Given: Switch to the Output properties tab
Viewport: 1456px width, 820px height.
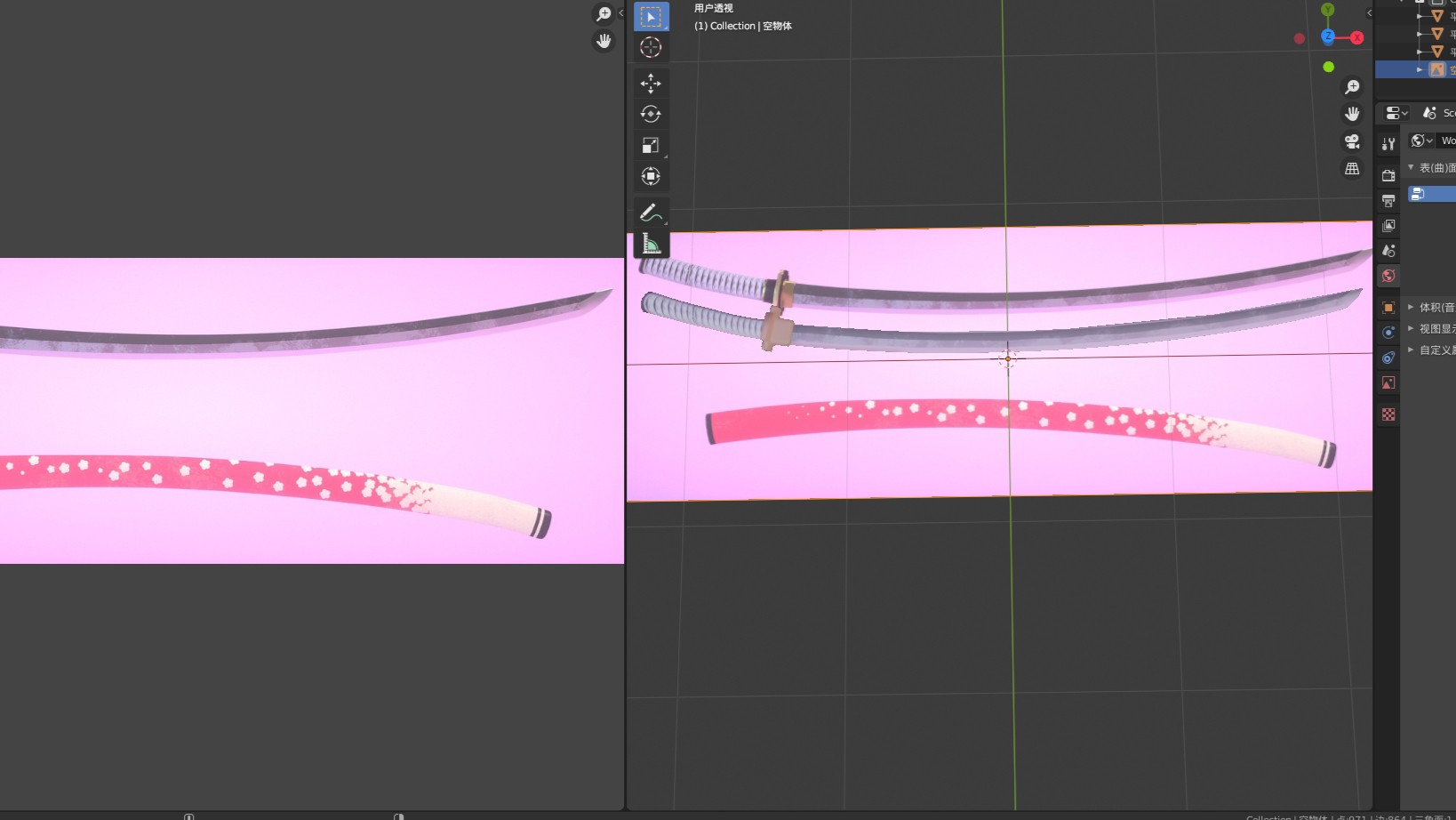Looking at the screenshot, I should 1388,201.
